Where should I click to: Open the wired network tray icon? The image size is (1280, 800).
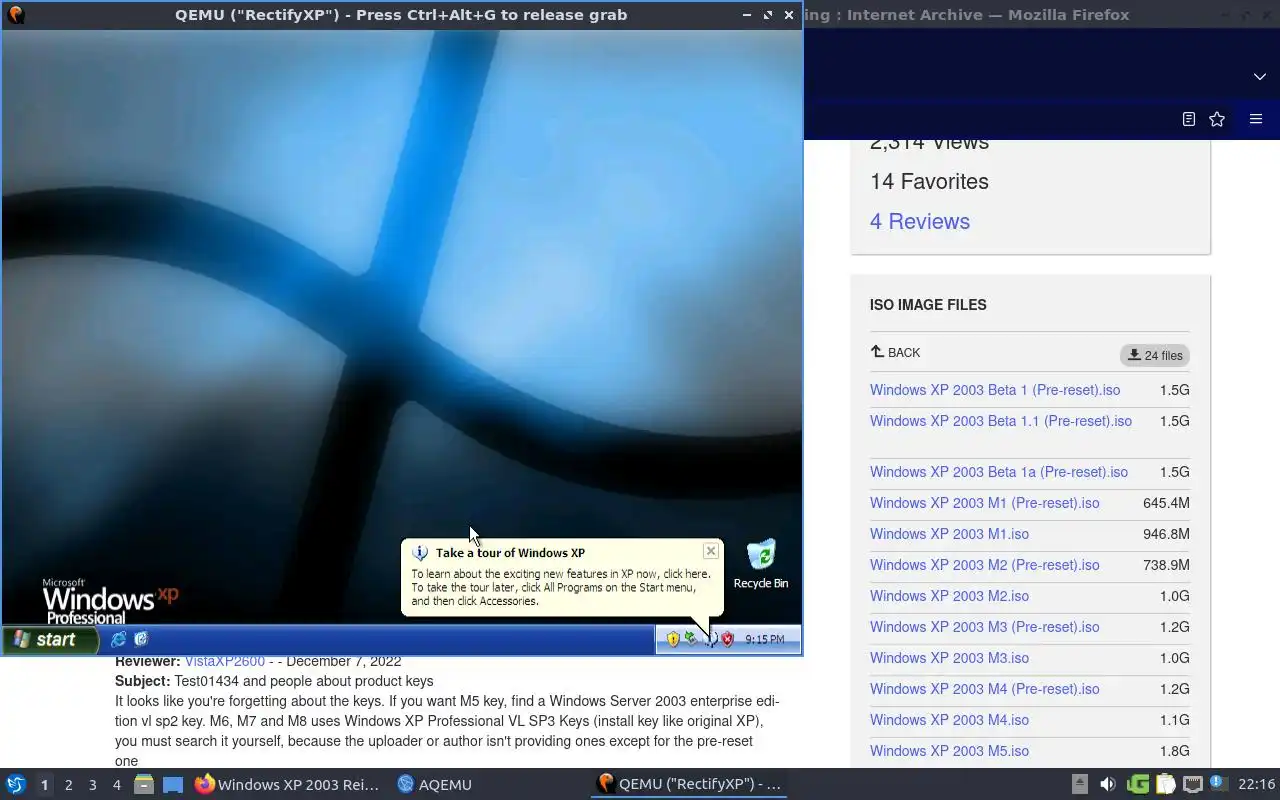tap(1192, 785)
